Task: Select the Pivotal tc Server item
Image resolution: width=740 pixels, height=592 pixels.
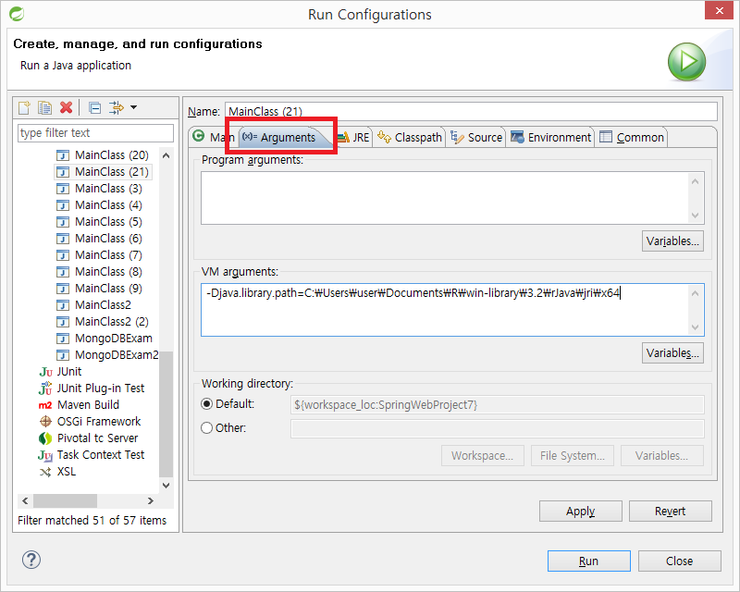Action: [x=97, y=438]
